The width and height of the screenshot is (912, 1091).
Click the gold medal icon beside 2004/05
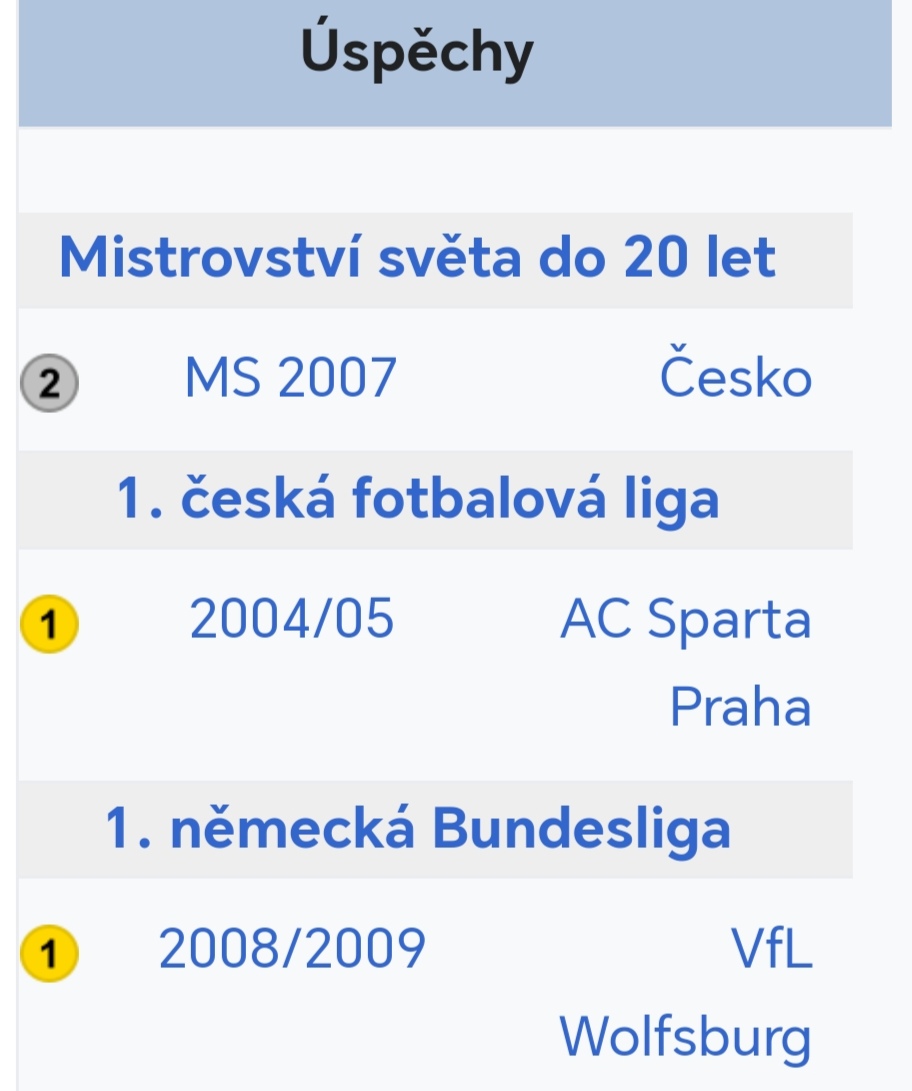(x=49, y=623)
